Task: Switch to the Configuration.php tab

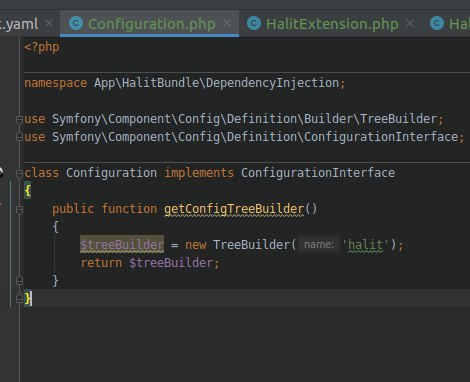Action: pyautogui.click(x=149, y=24)
